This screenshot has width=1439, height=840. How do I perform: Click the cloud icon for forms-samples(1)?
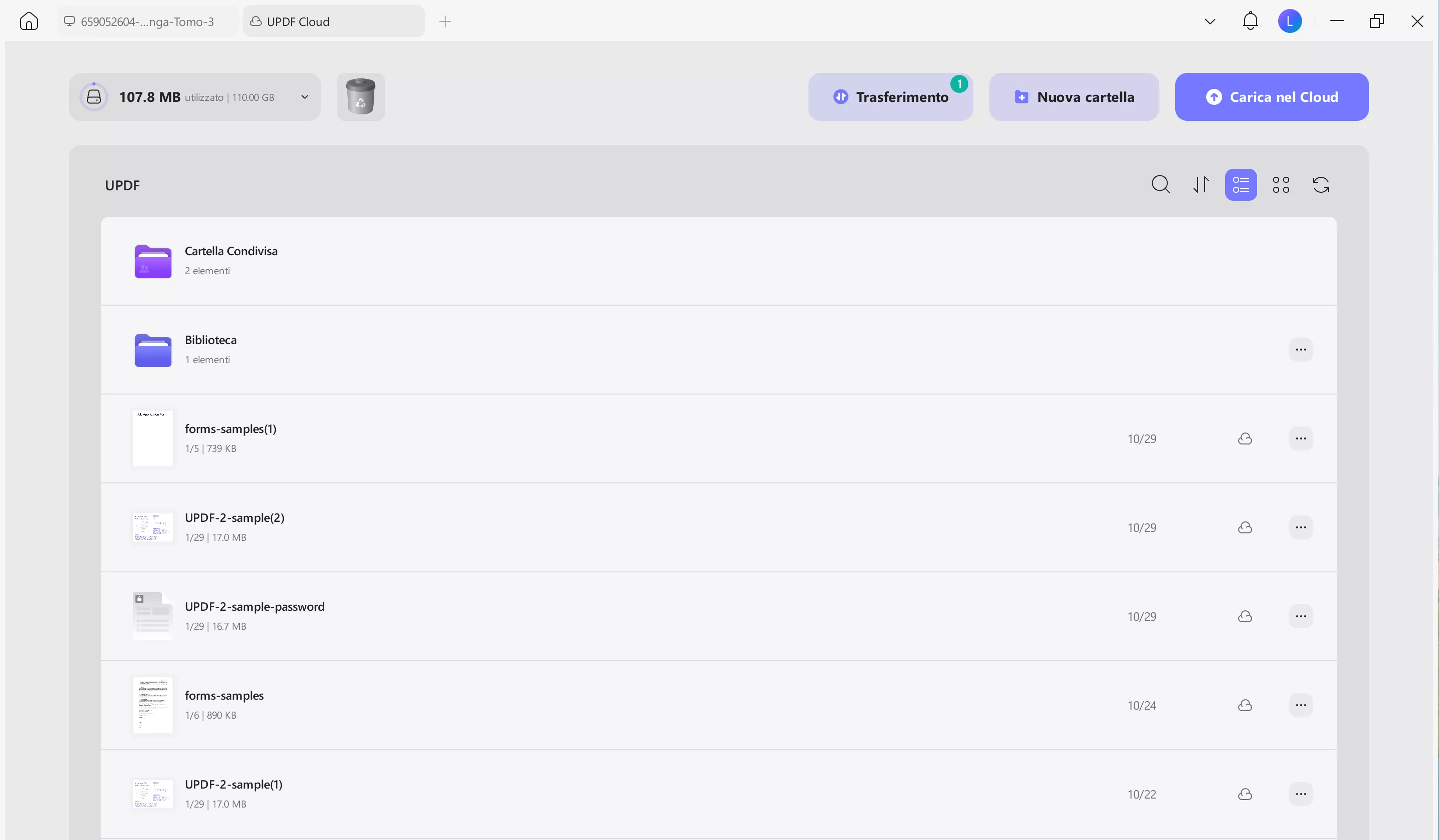click(1245, 439)
